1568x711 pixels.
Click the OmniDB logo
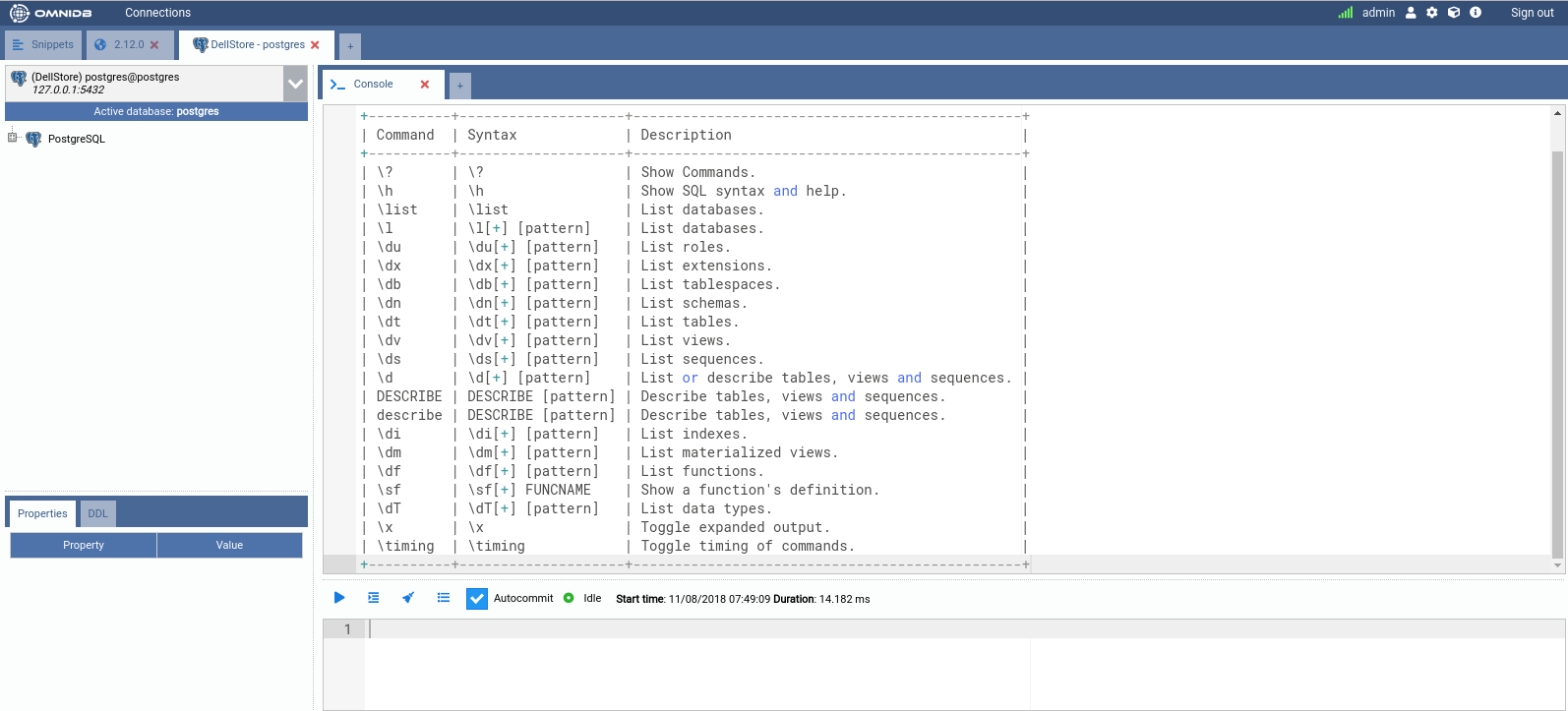tap(50, 13)
